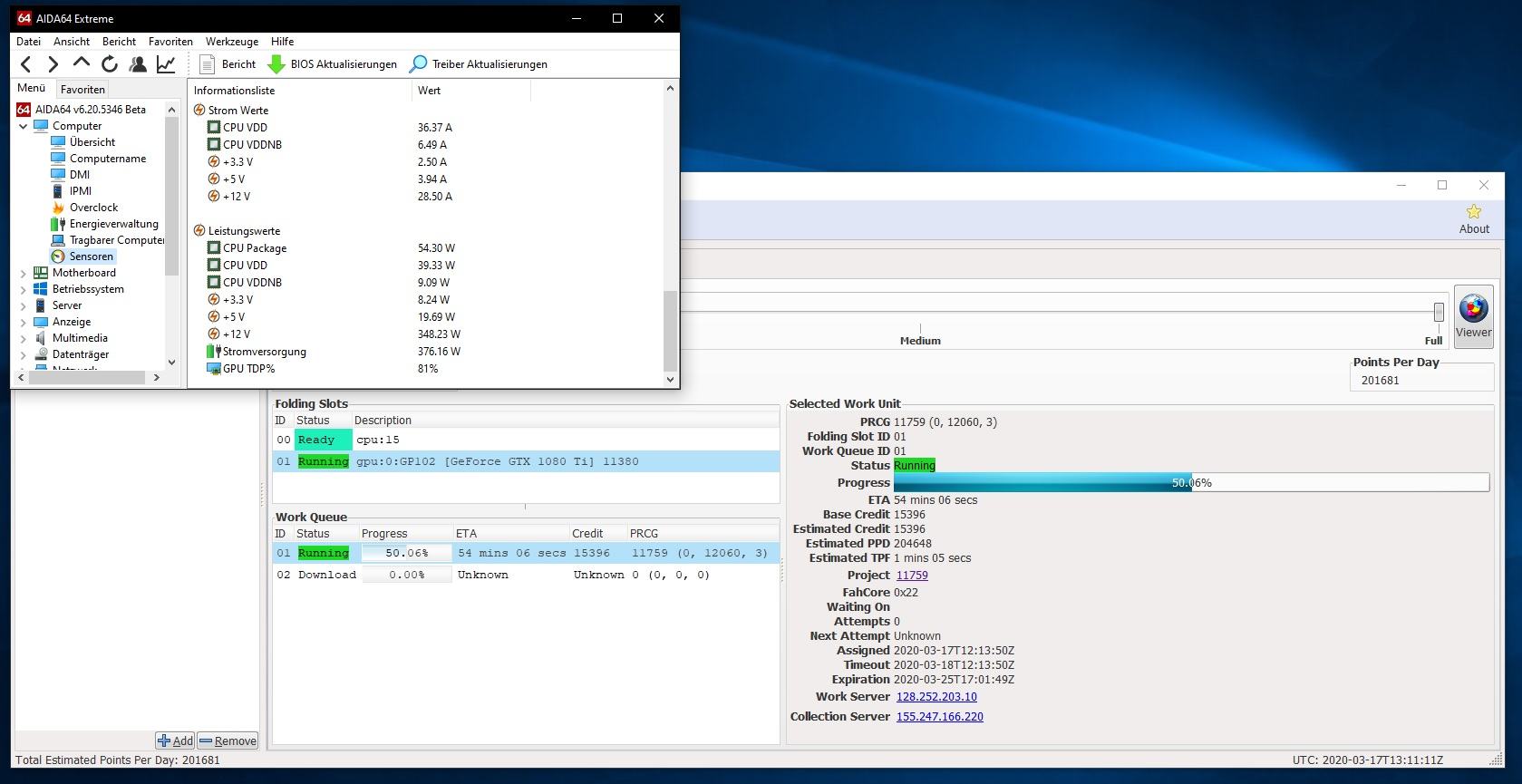
Task: Open About in Folding@home window
Action: pos(1474,219)
